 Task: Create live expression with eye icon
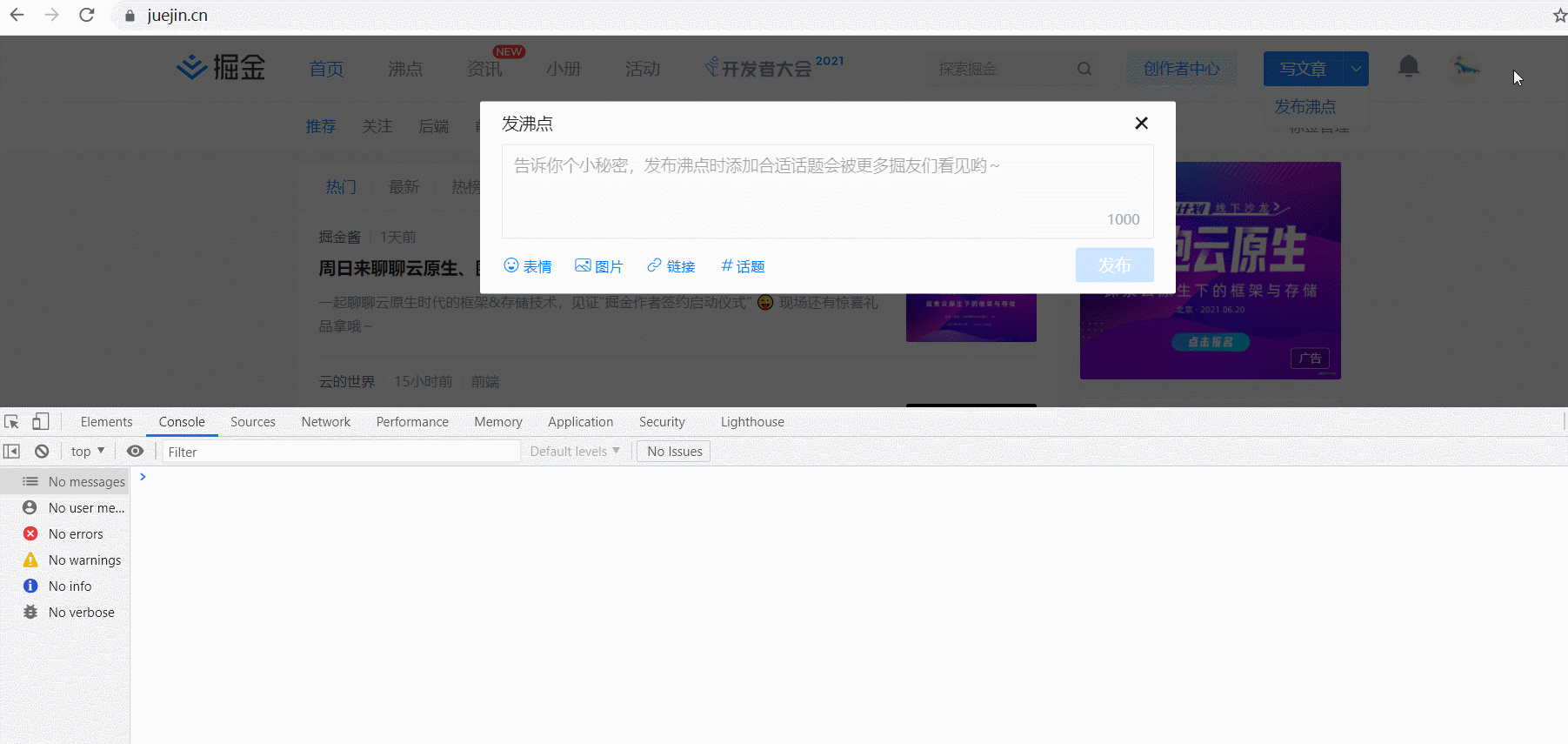pyautogui.click(x=135, y=452)
